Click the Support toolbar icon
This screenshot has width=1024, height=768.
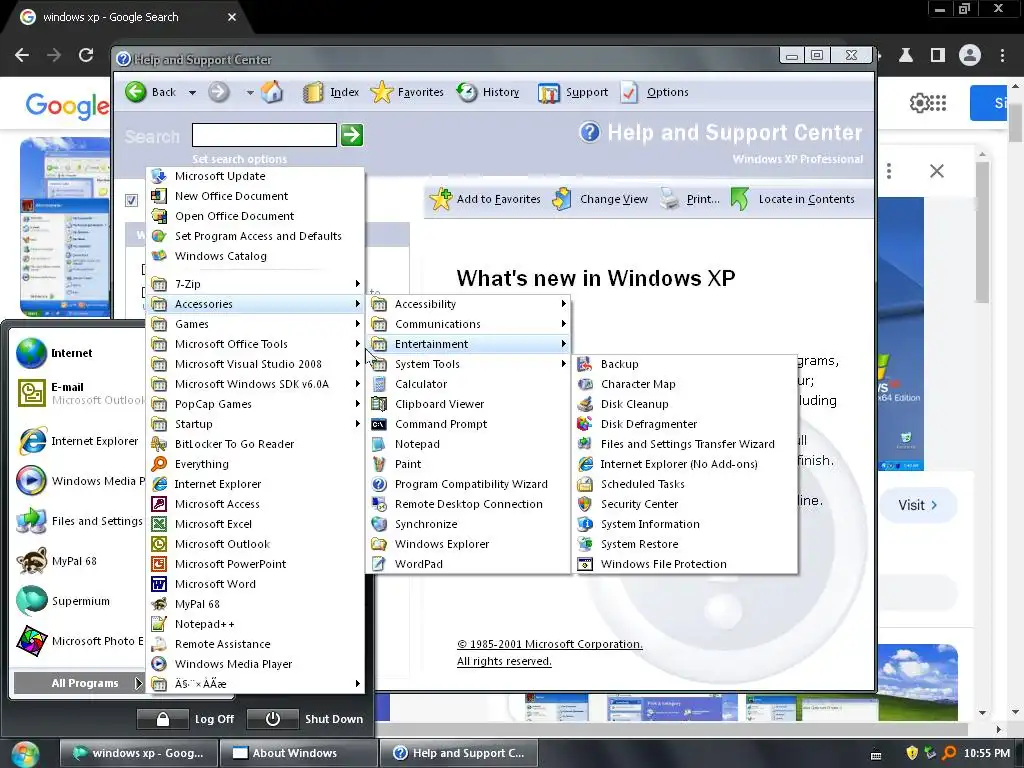coord(549,93)
